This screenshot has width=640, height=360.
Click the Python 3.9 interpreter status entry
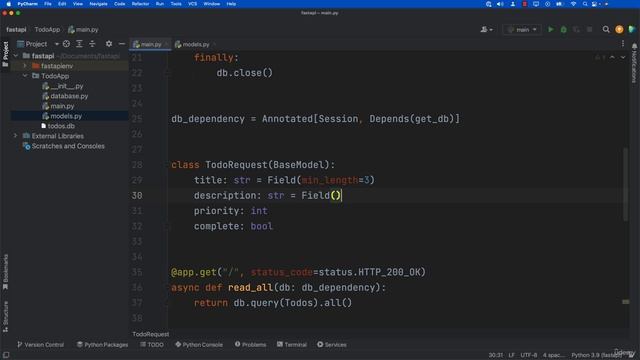[x=596, y=355]
